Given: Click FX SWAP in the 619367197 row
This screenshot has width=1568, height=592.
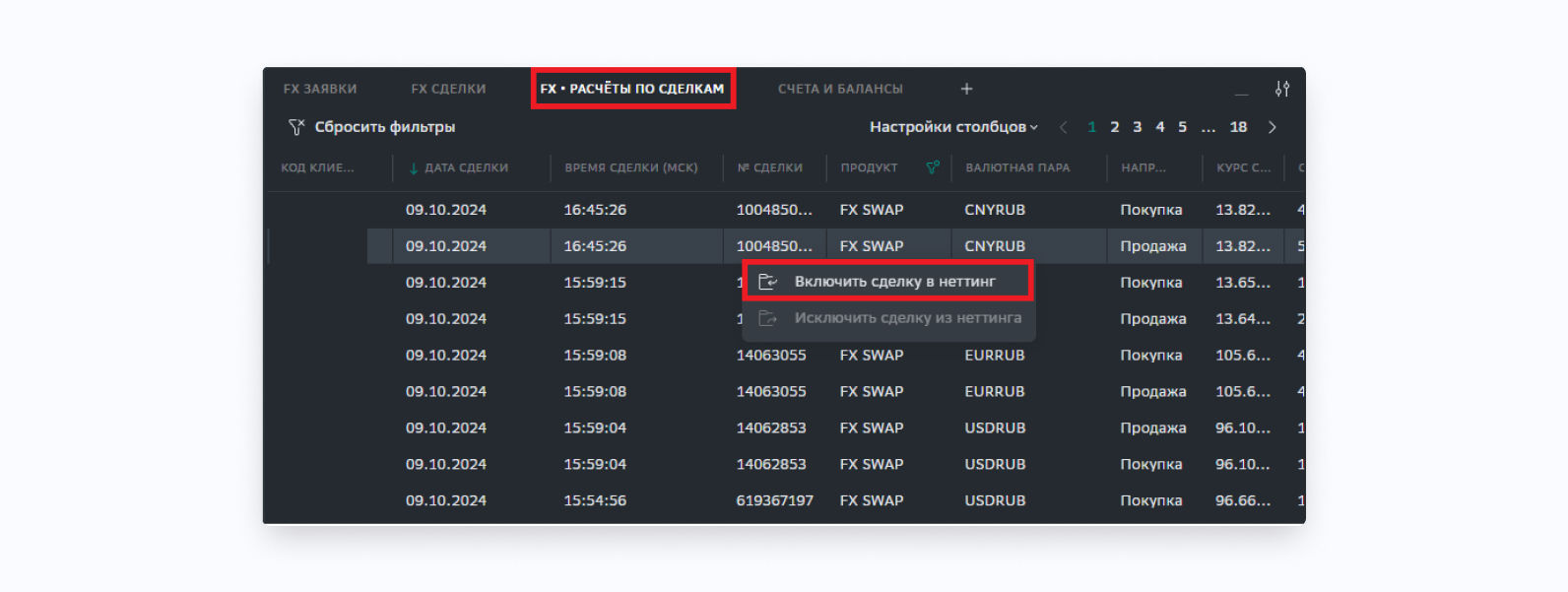Looking at the screenshot, I should point(872,500).
